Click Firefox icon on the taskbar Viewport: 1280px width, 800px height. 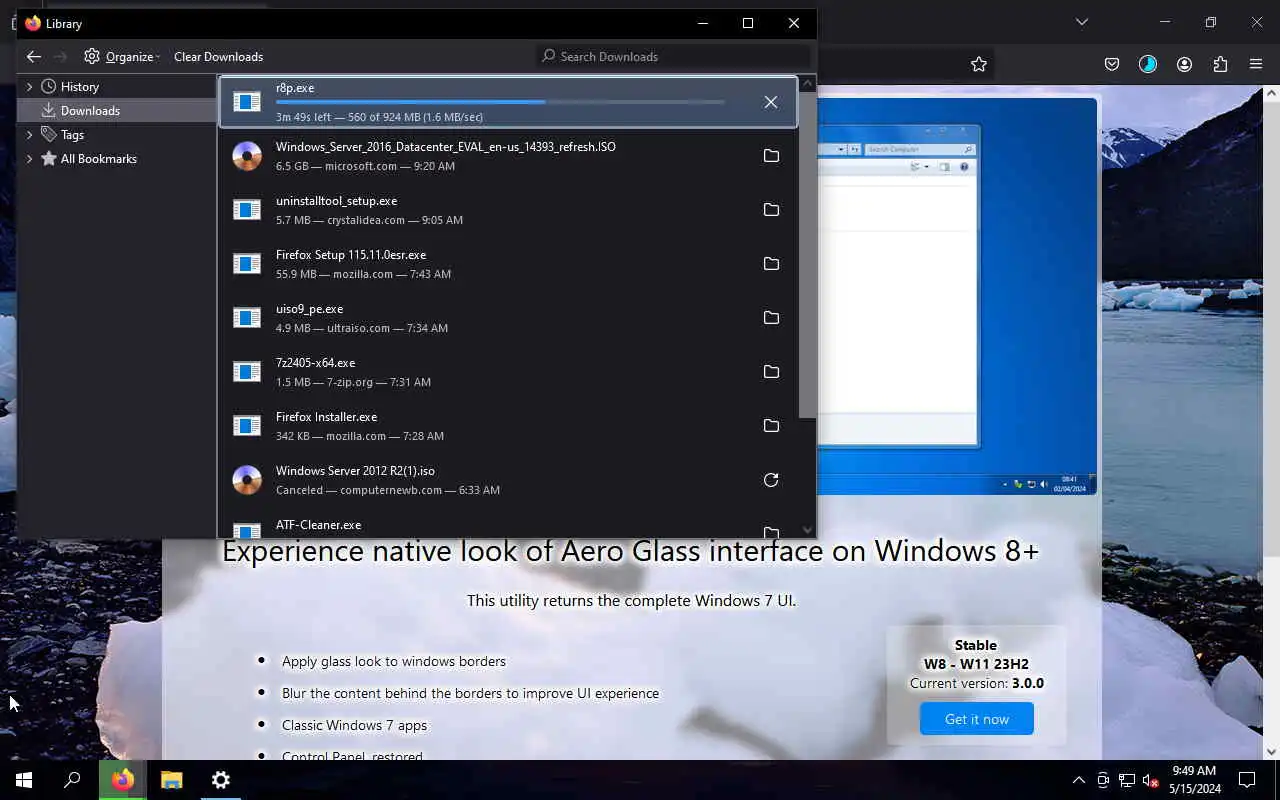[x=123, y=780]
